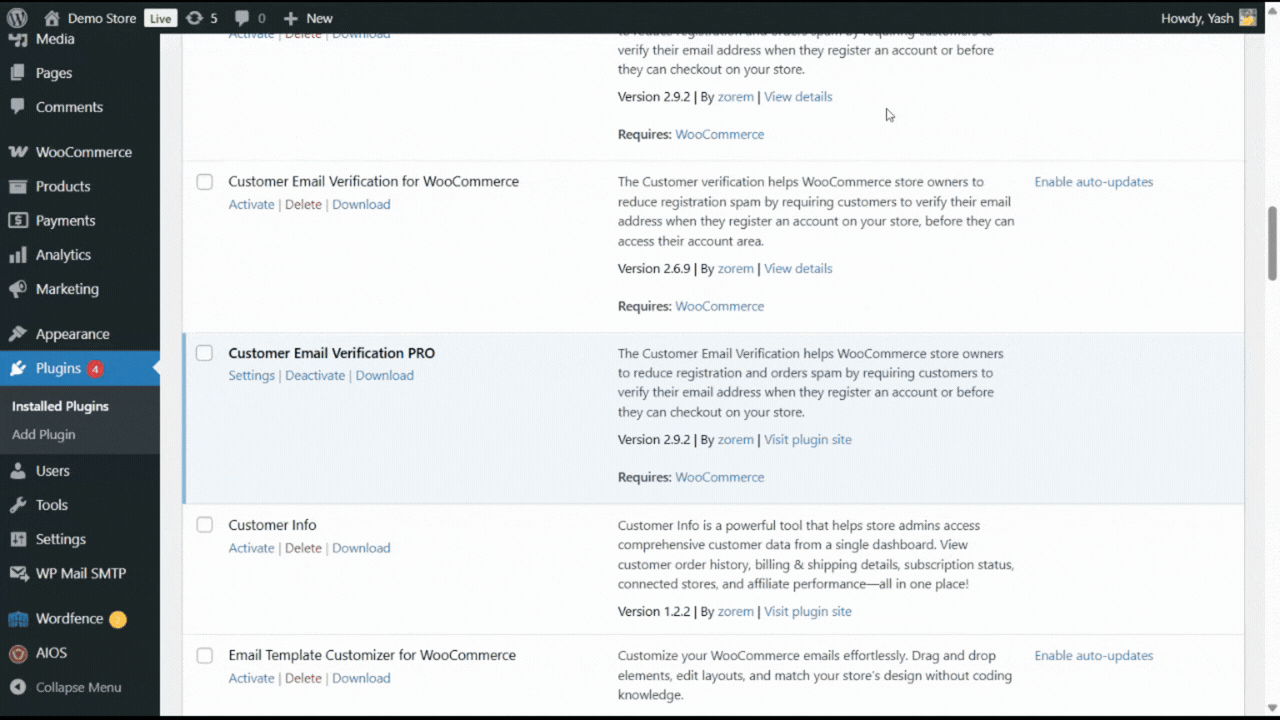Click the comments bubble icon in admin bar
The height and width of the screenshot is (720, 1280).
click(242, 18)
